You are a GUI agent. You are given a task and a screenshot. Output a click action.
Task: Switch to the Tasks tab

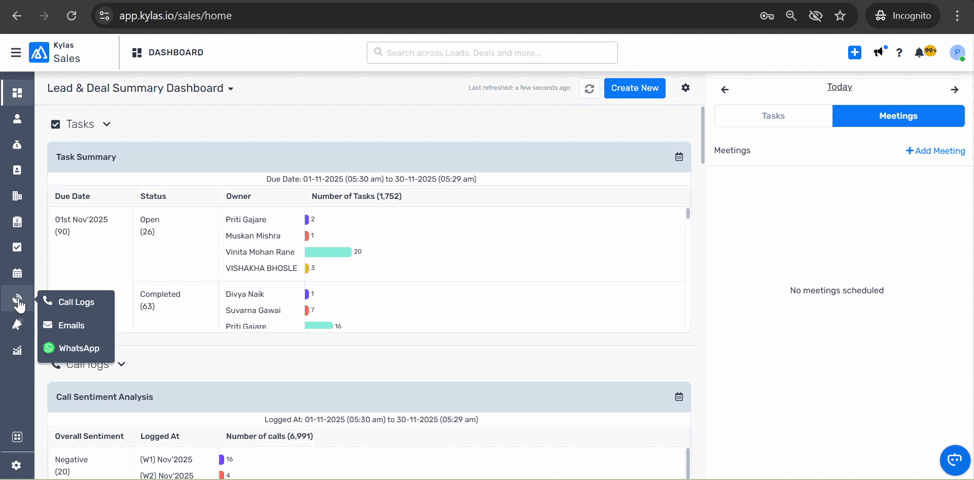[773, 116]
